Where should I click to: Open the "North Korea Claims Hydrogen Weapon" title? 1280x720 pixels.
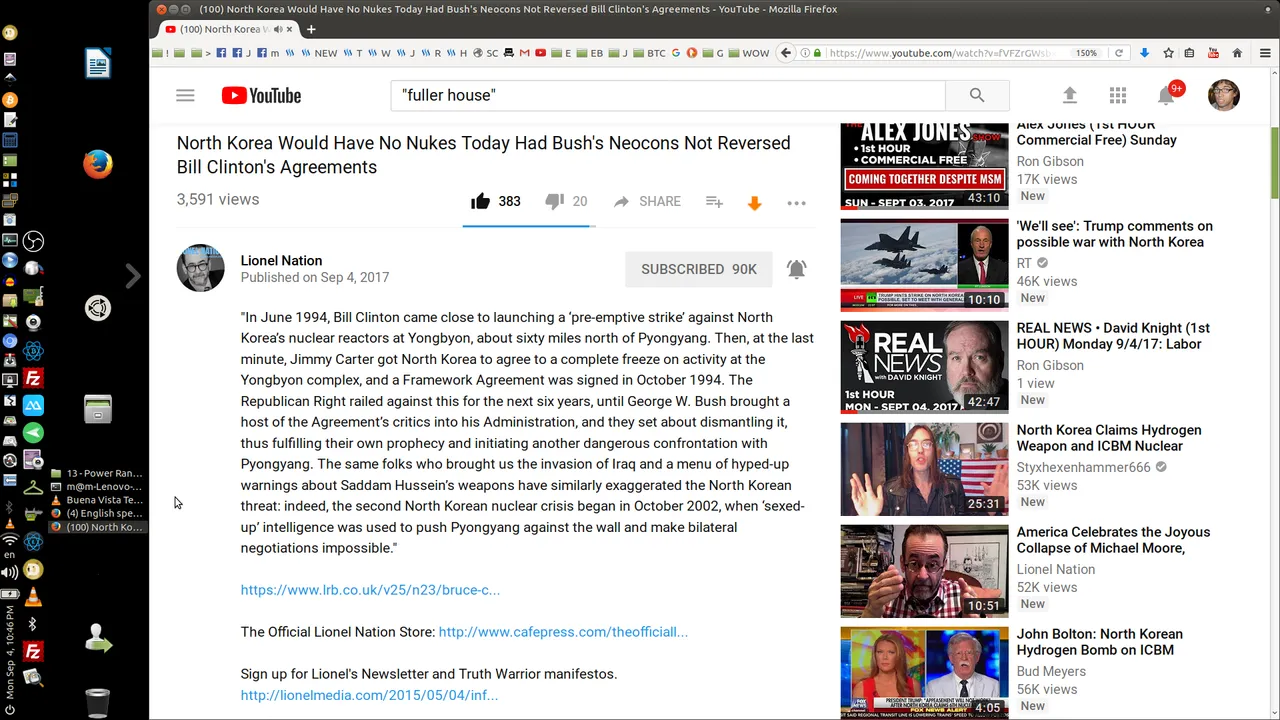(1109, 438)
